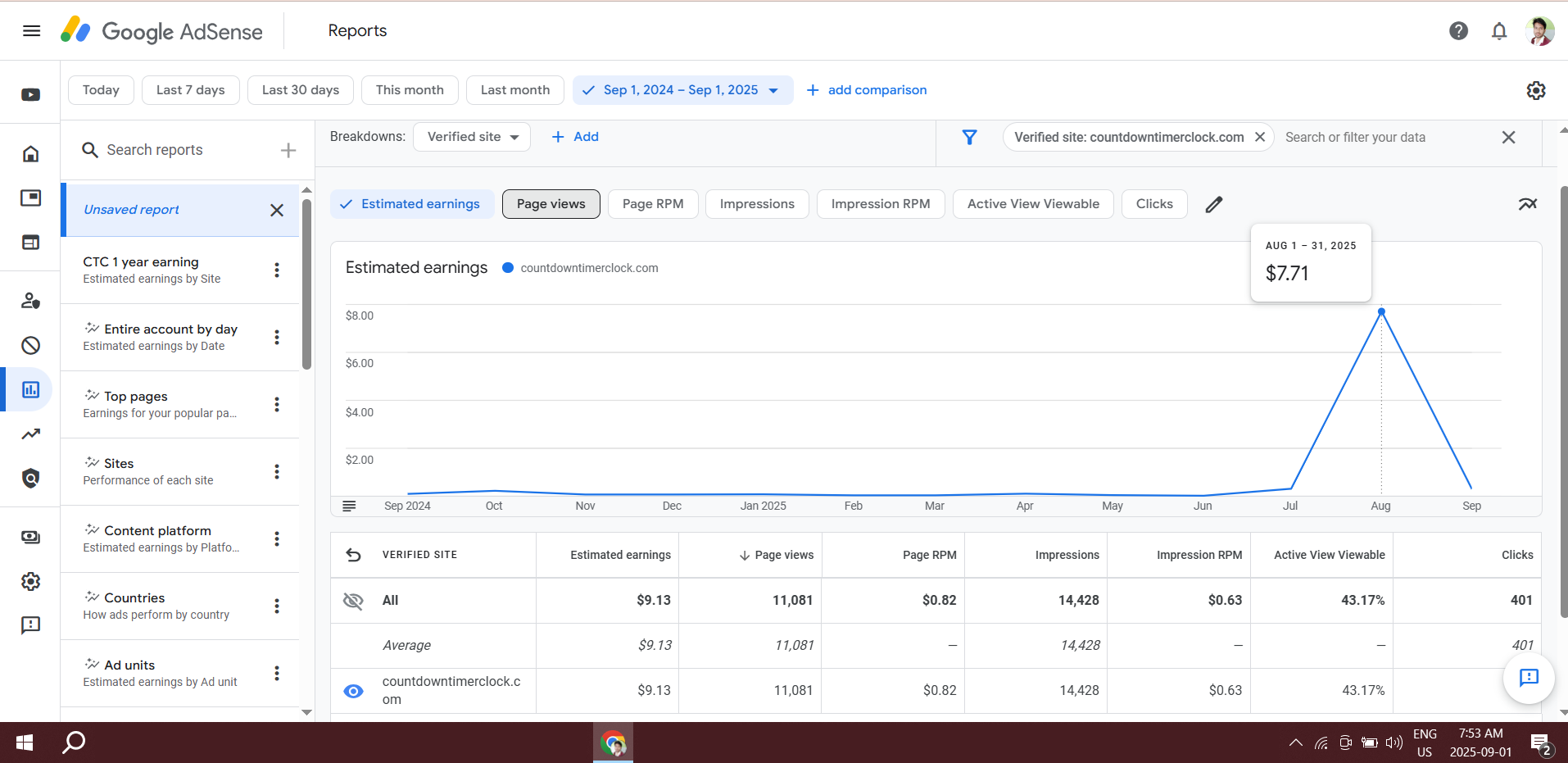Click add comparison link
1568x763 pixels.
point(867,90)
